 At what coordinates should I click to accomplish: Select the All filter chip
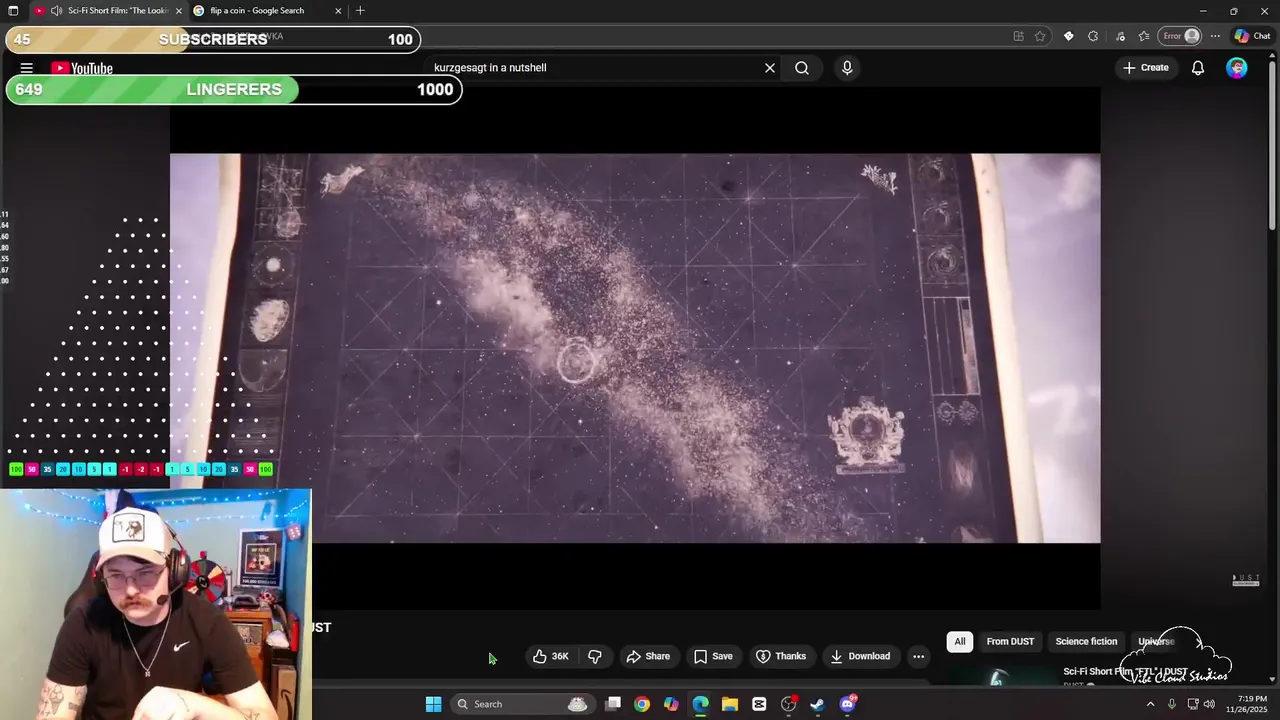point(960,642)
